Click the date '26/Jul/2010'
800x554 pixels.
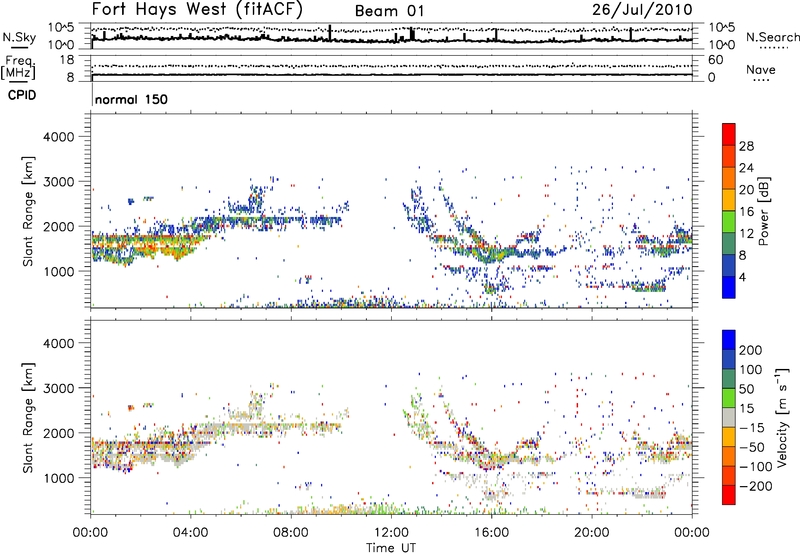(642, 10)
